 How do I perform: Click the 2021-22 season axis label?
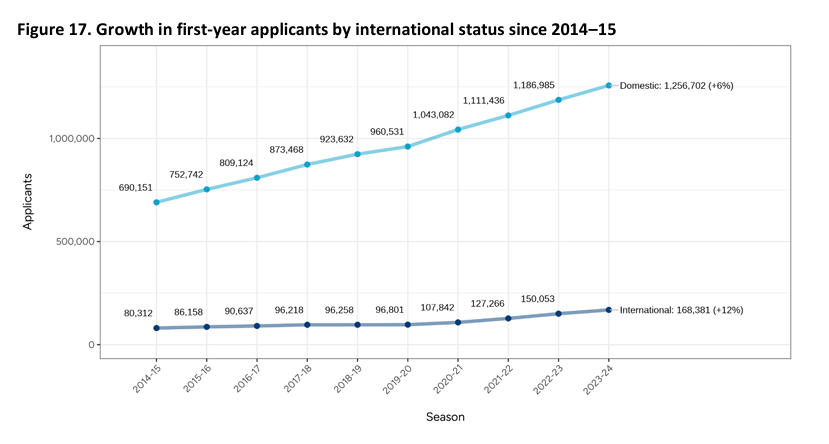click(x=498, y=378)
